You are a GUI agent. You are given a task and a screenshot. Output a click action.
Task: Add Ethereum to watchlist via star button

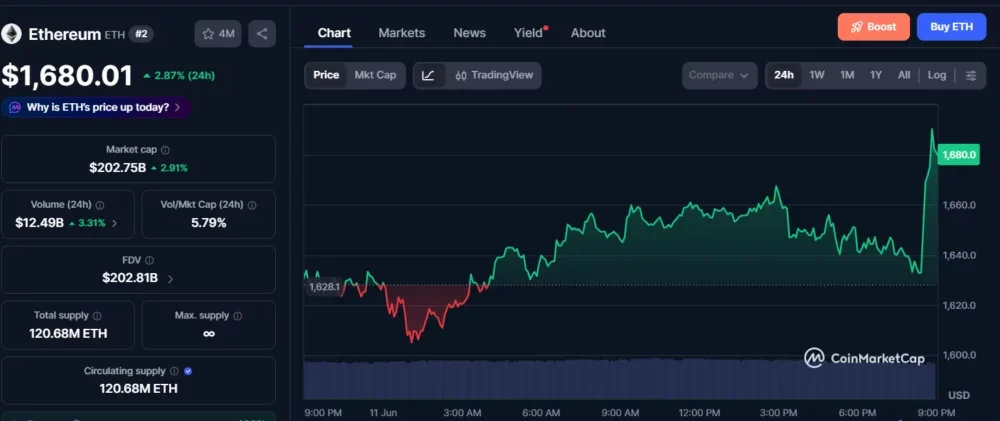pyautogui.click(x=218, y=34)
